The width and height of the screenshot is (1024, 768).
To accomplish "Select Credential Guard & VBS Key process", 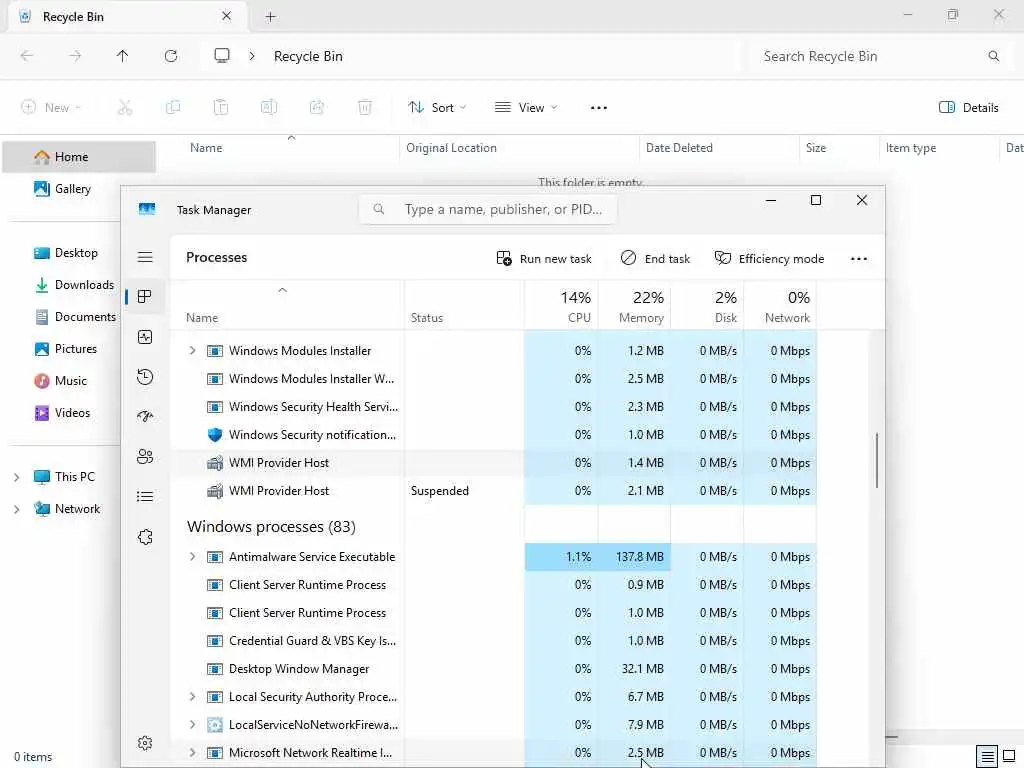I will pyautogui.click(x=494, y=641).
